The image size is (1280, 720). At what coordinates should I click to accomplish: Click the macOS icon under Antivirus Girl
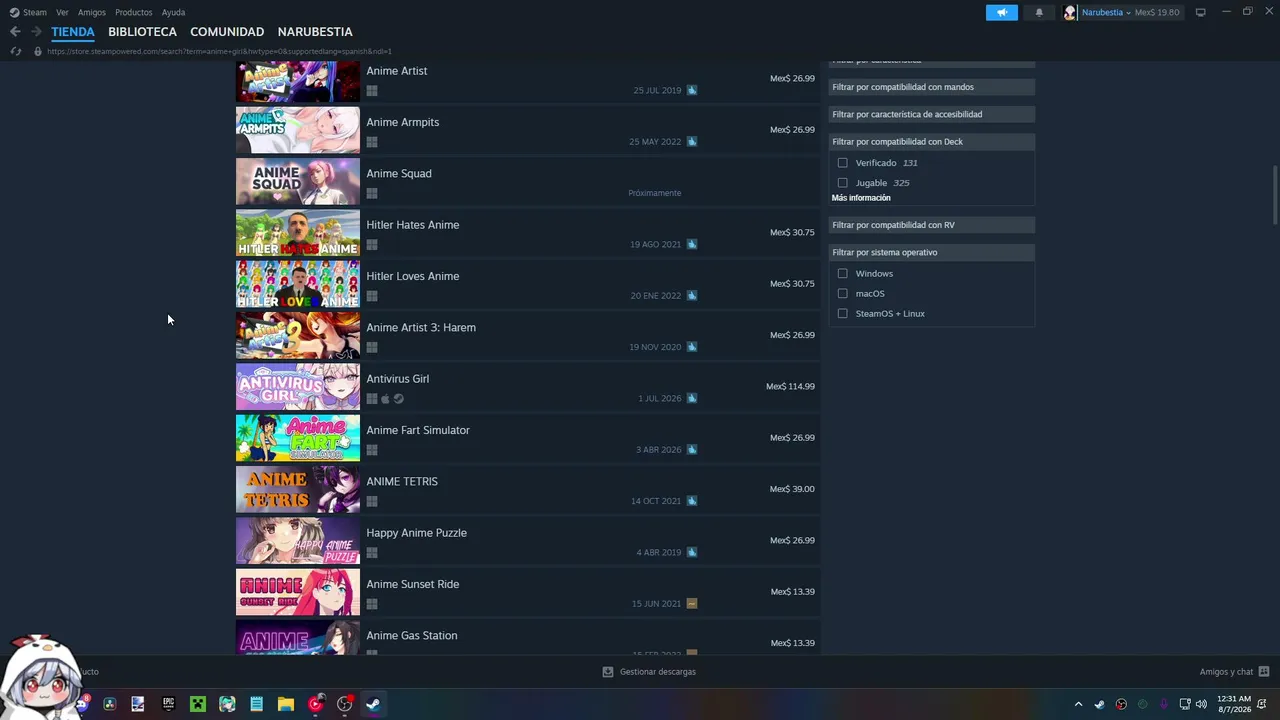coord(385,399)
